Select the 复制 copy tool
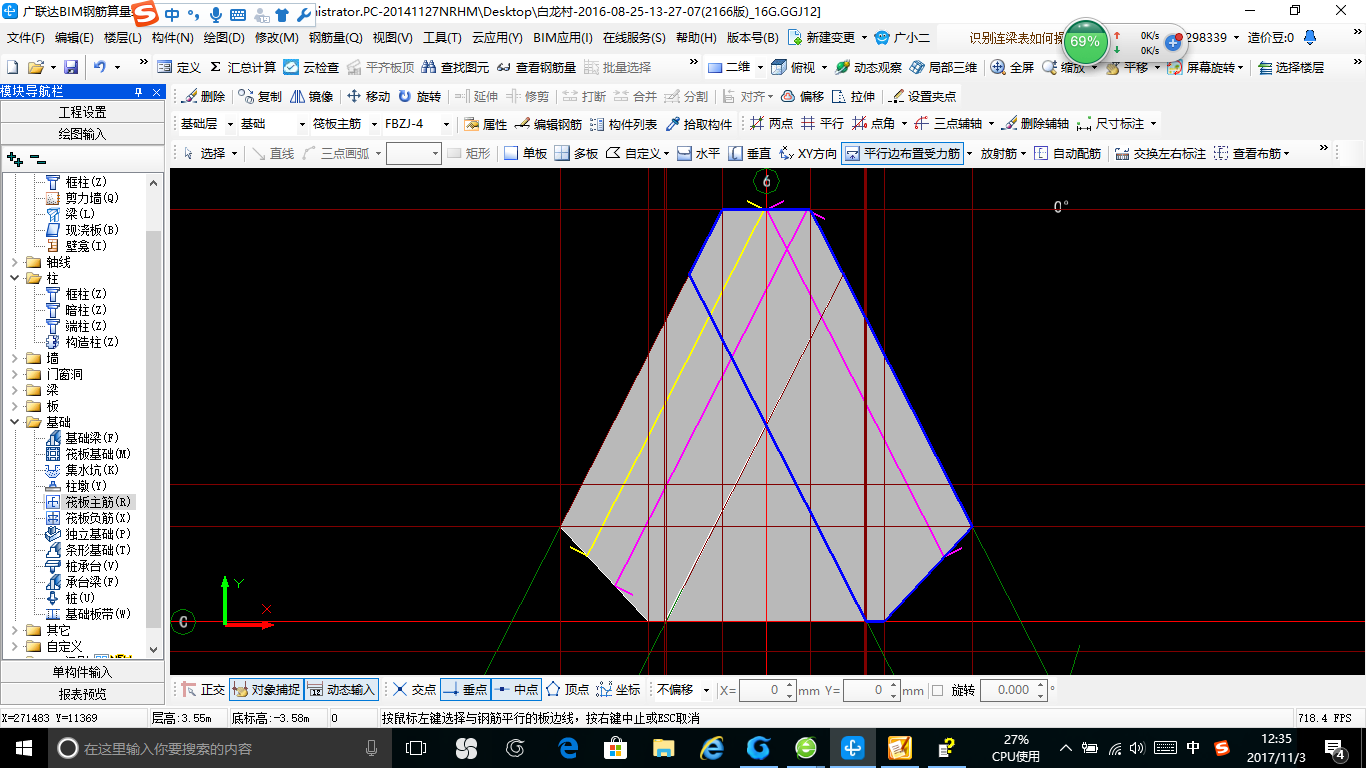1366x768 pixels. pyautogui.click(x=260, y=97)
